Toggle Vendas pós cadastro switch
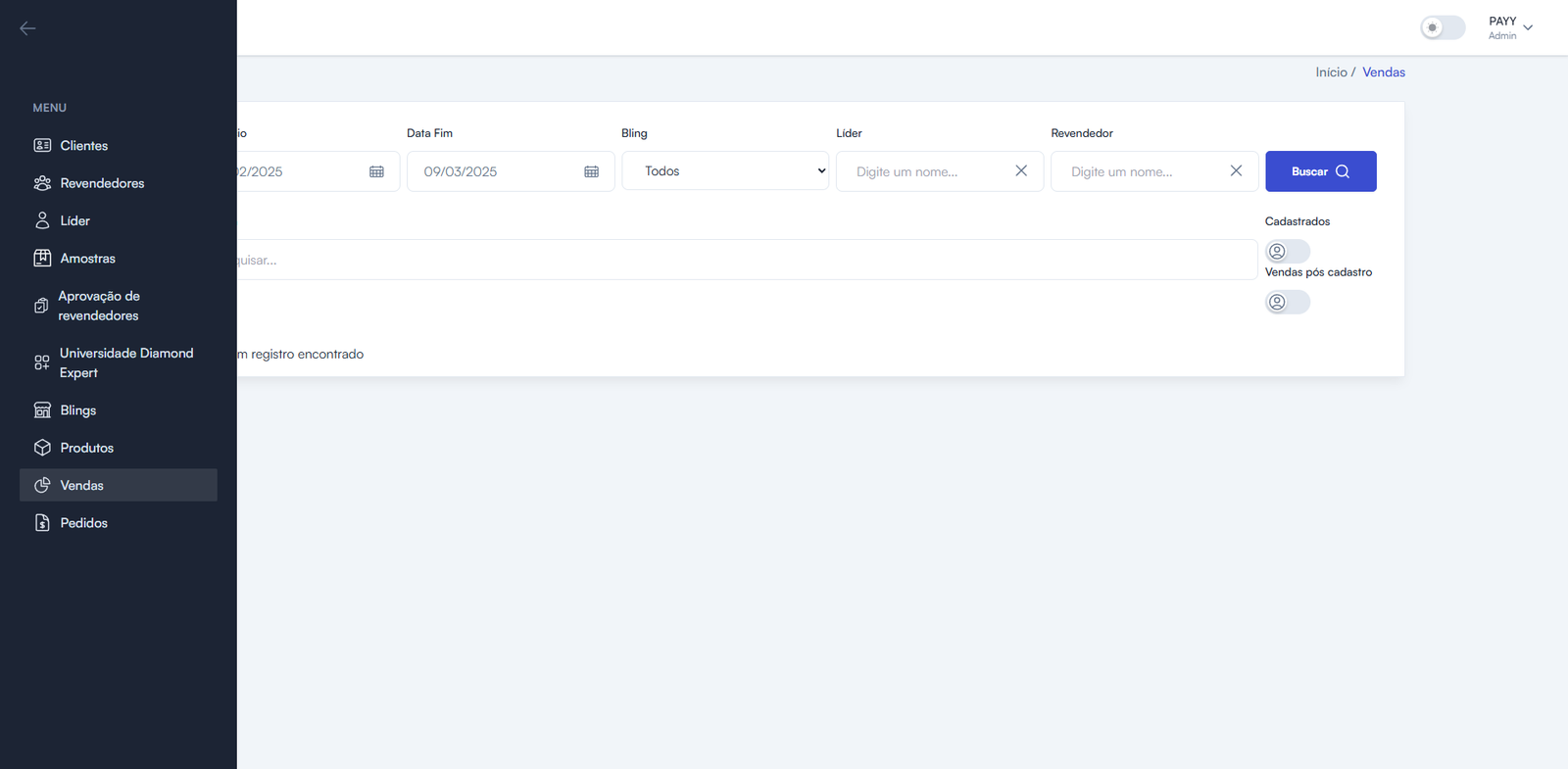The image size is (1568, 769). (1288, 302)
